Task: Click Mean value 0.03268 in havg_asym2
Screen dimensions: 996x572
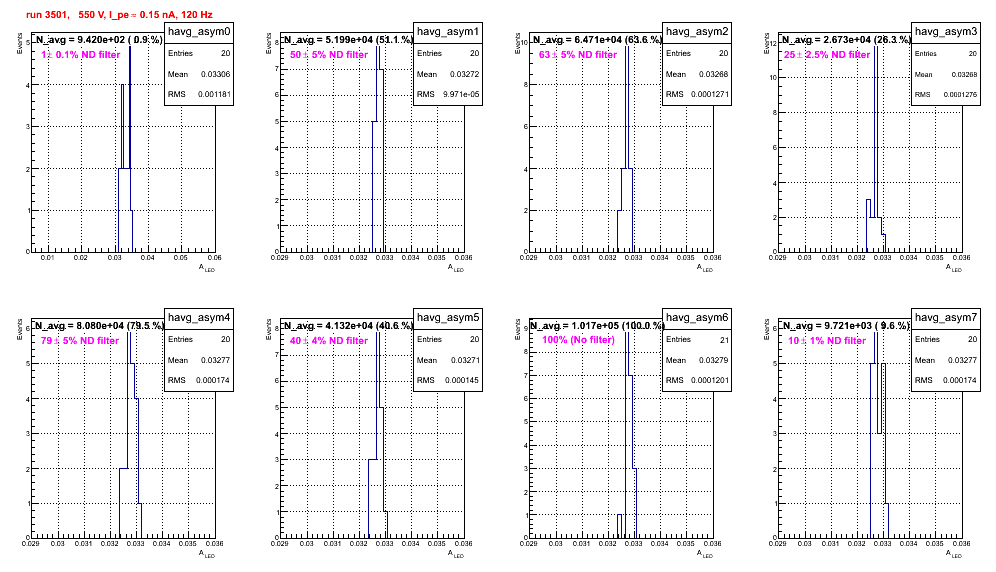Action: pyautogui.click(x=713, y=74)
